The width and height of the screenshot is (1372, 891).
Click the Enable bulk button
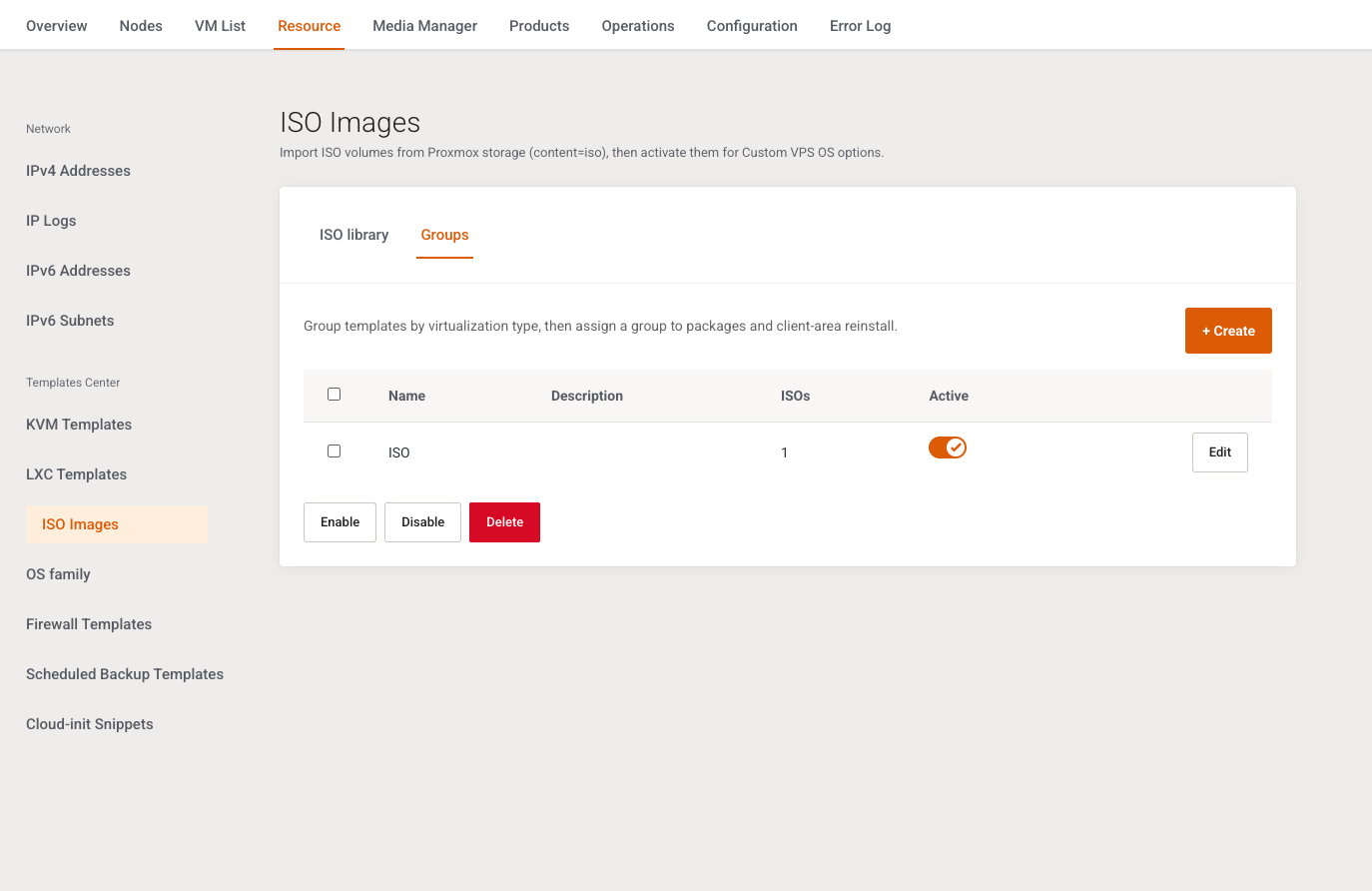point(340,522)
